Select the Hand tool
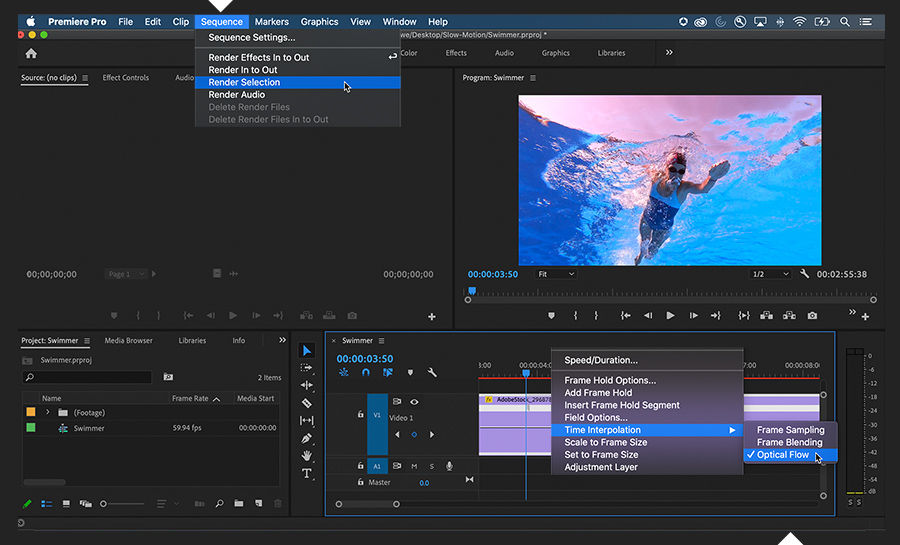Viewport: 900px width, 545px height. pos(307,456)
